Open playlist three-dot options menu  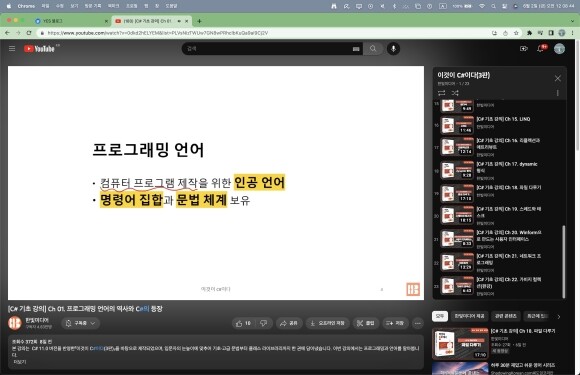coord(557,93)
